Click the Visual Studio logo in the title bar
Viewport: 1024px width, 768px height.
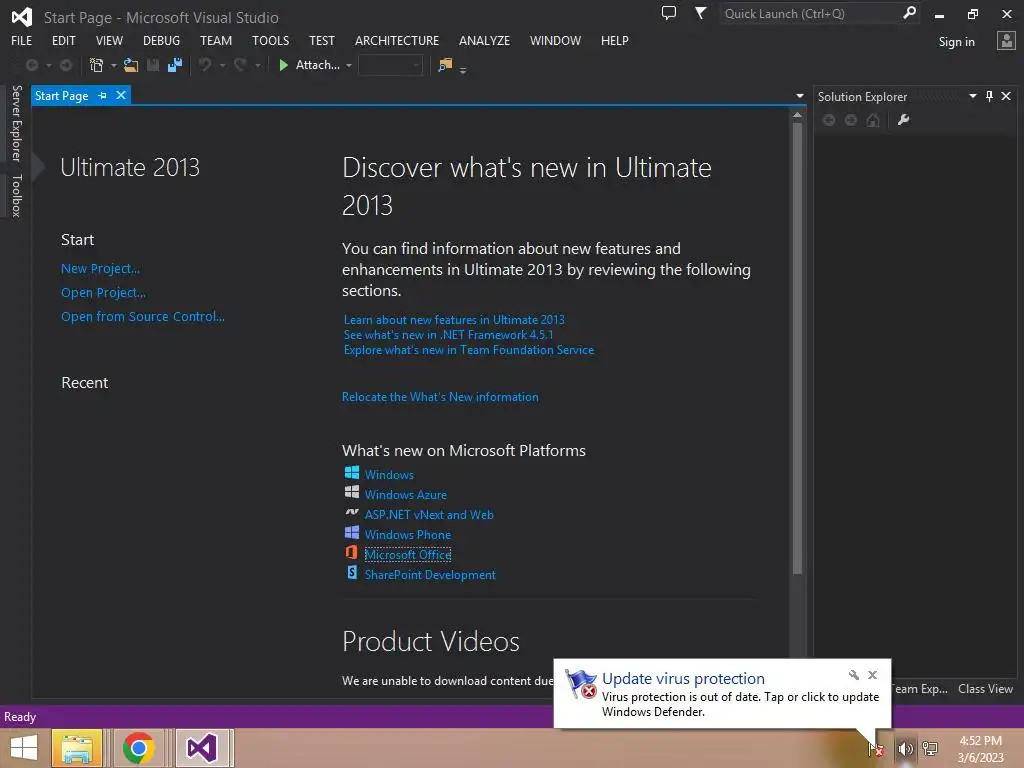(22, 17)
